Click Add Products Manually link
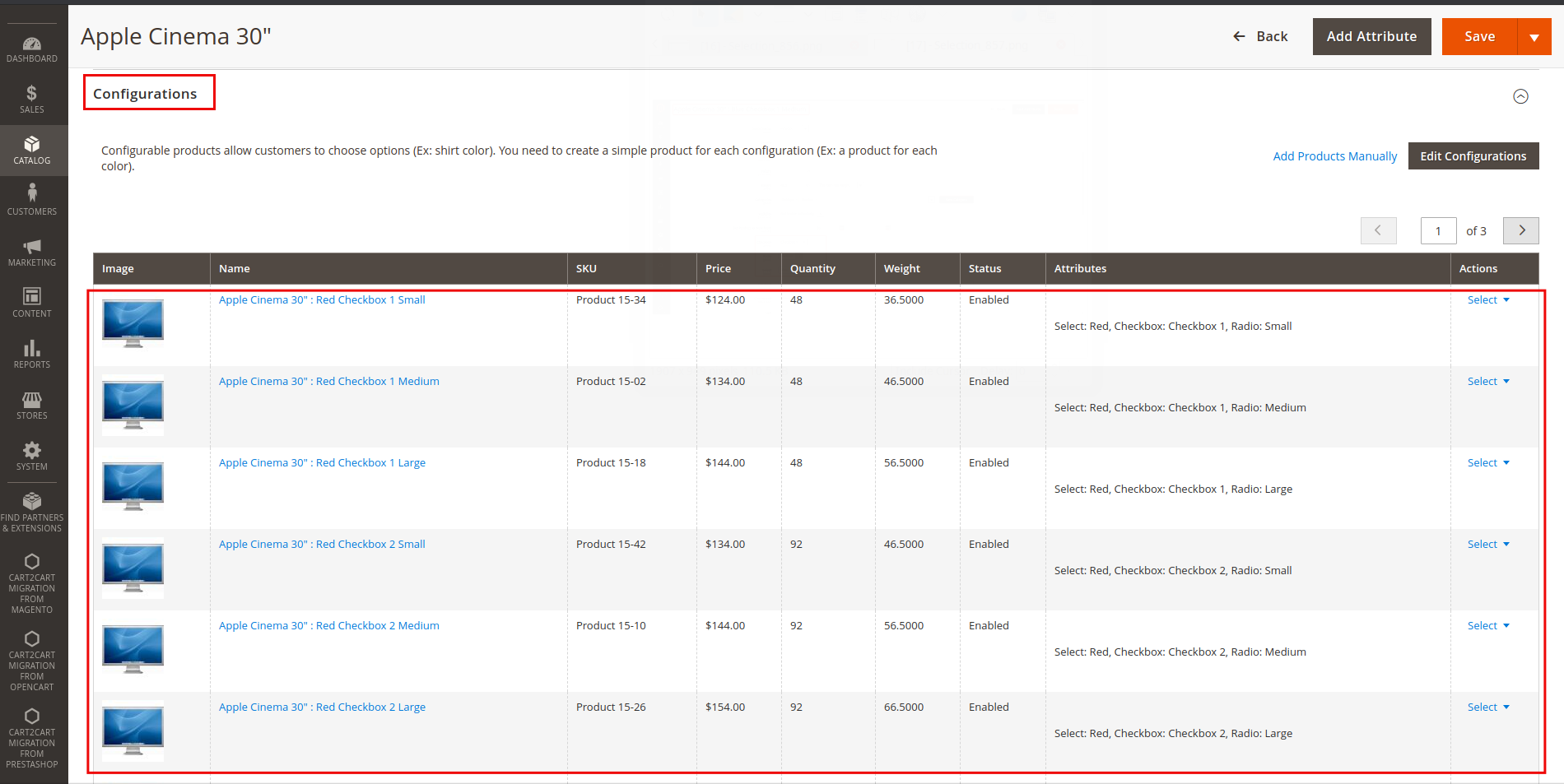 coord(1334,156)
